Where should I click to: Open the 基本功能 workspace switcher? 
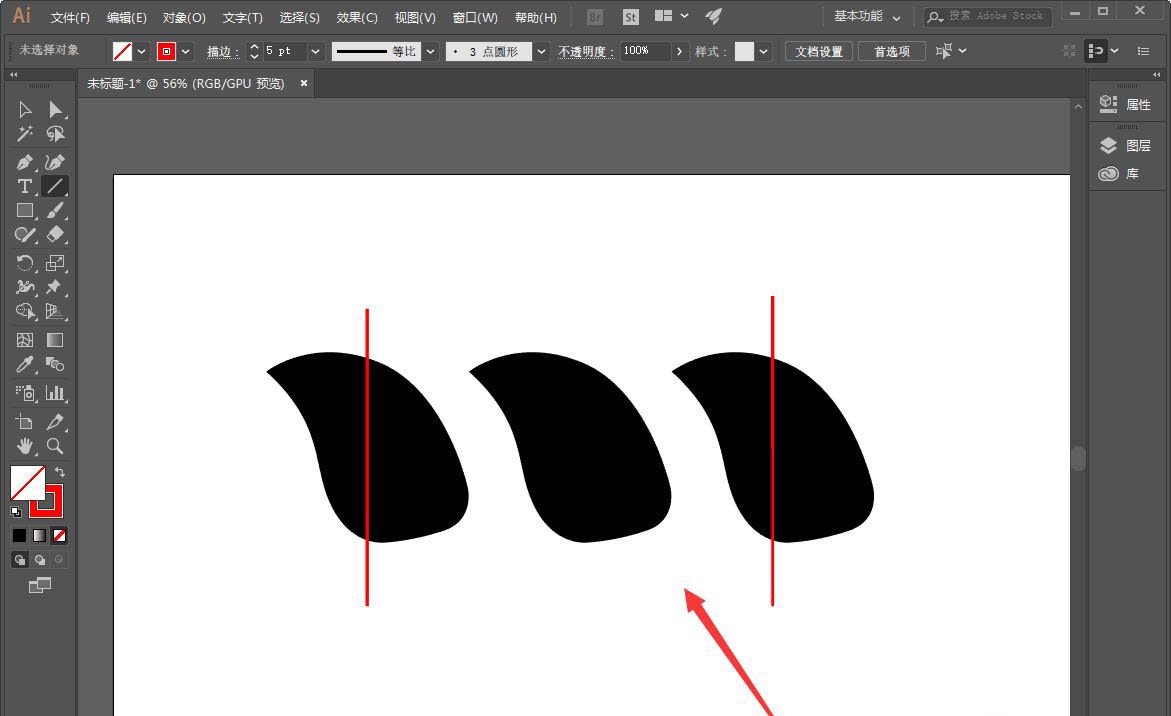(x=867, y=16)
